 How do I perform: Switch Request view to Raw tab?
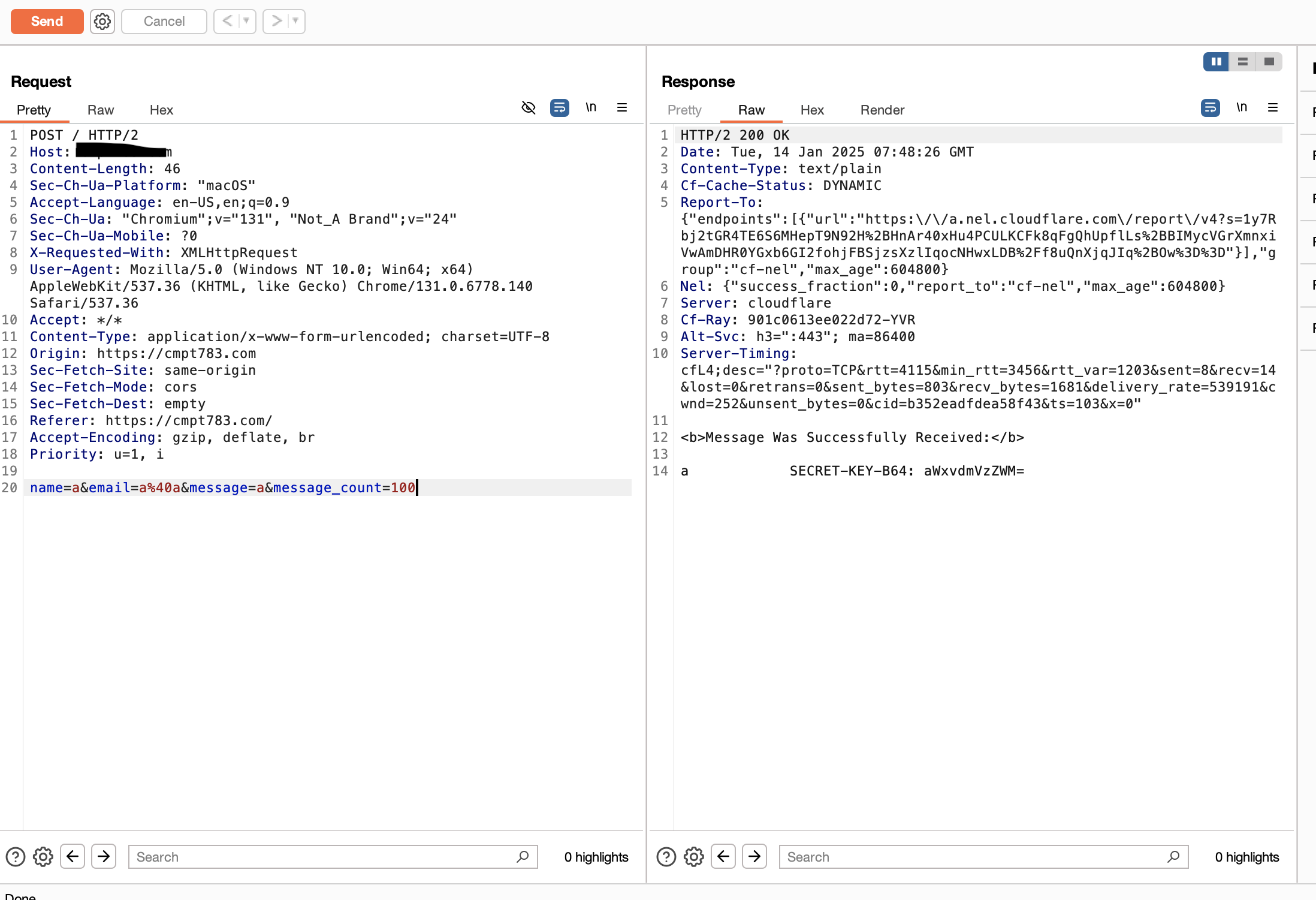pos(100,110)
